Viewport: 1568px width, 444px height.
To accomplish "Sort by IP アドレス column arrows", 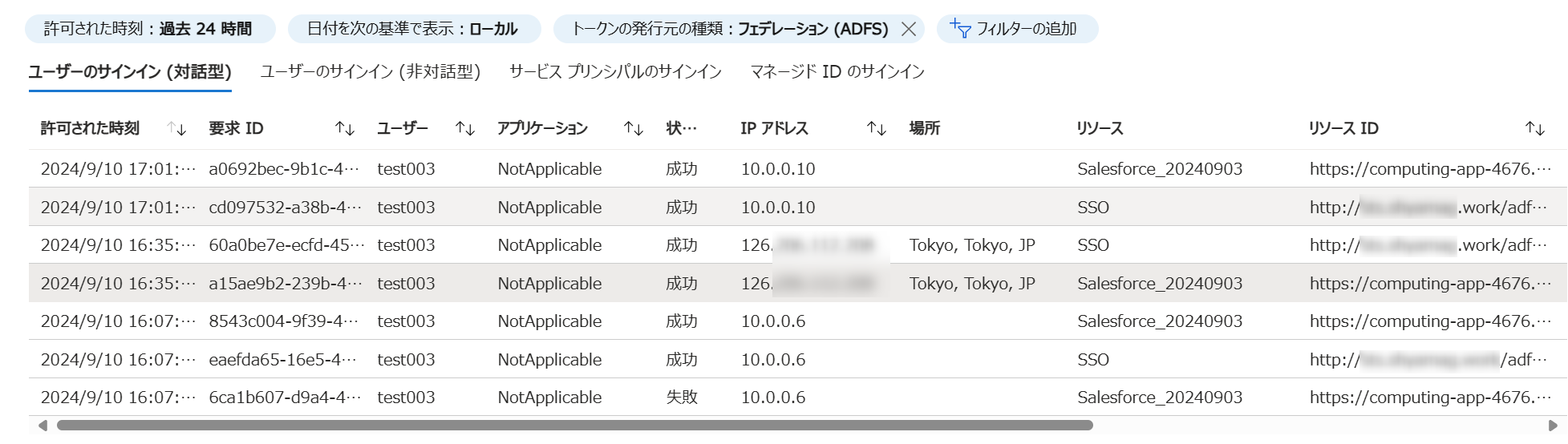I will (x=877, y=128).
